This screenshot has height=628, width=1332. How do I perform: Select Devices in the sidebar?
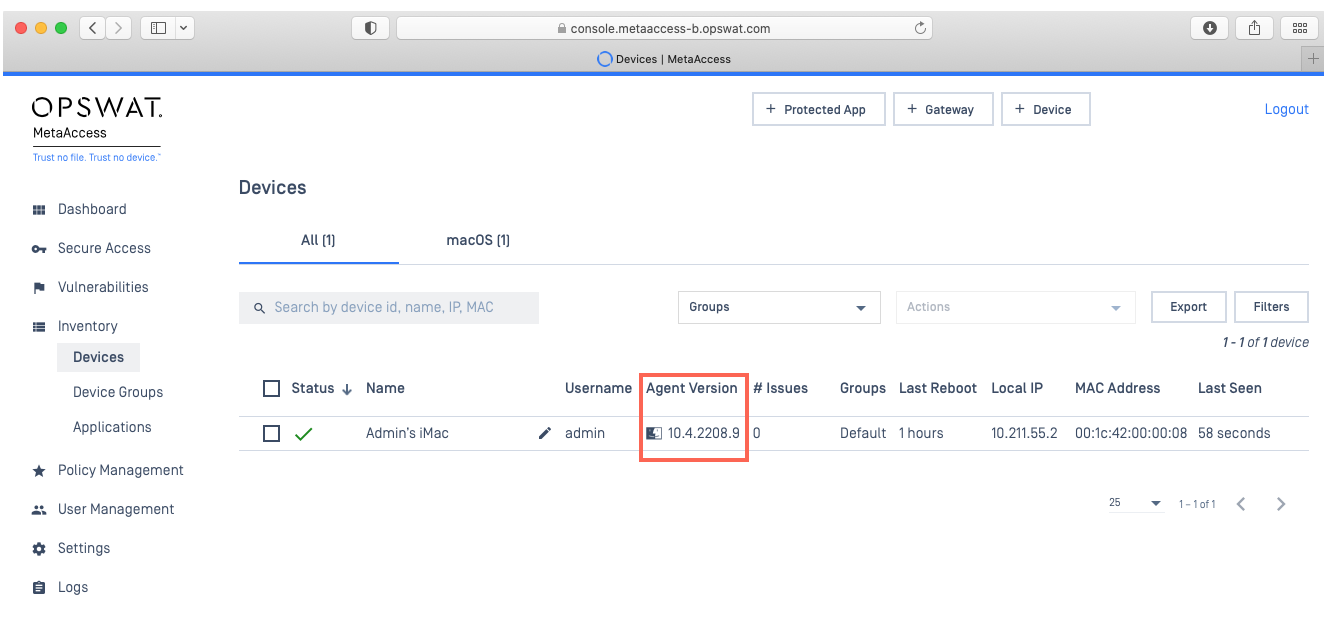pos(98,357)
